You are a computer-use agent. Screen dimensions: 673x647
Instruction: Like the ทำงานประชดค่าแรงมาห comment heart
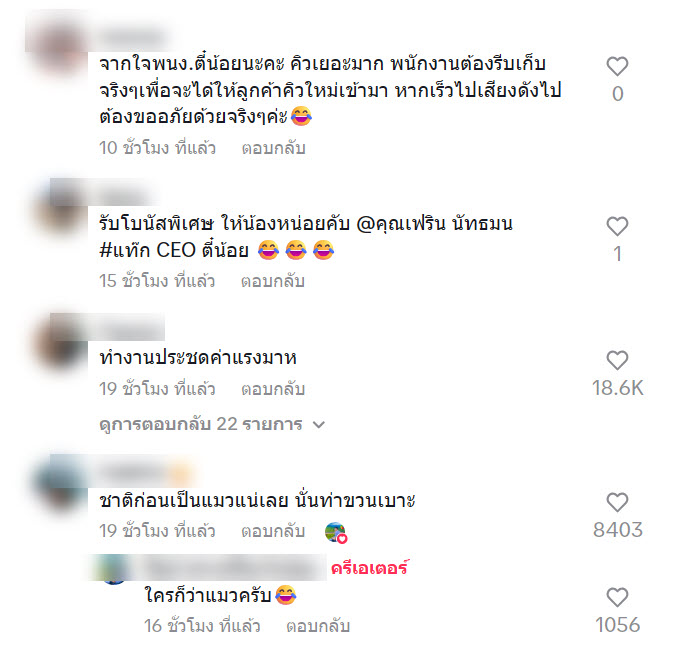[617, 360]
